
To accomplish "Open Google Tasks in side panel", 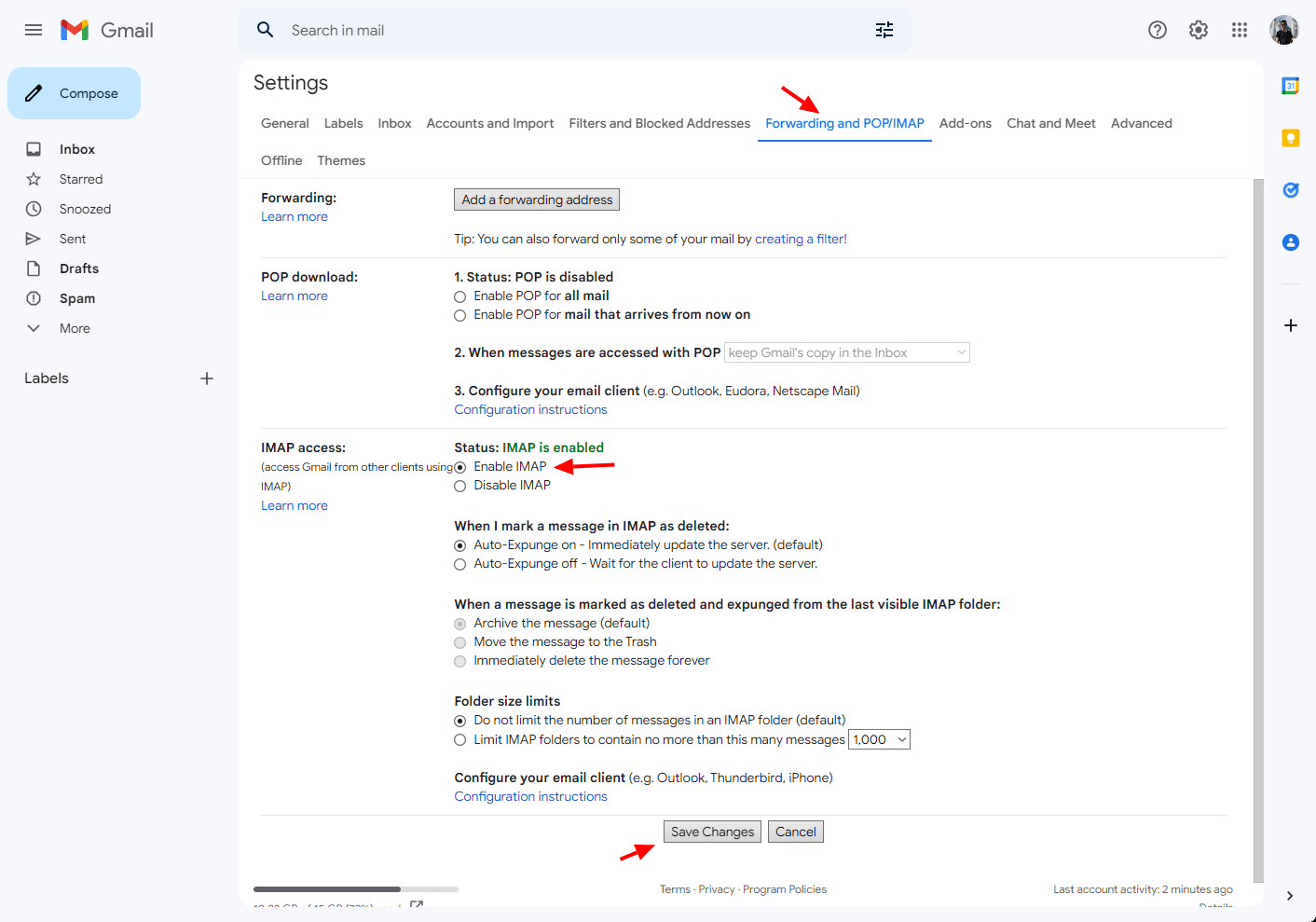I will (x=1290, y=190).
